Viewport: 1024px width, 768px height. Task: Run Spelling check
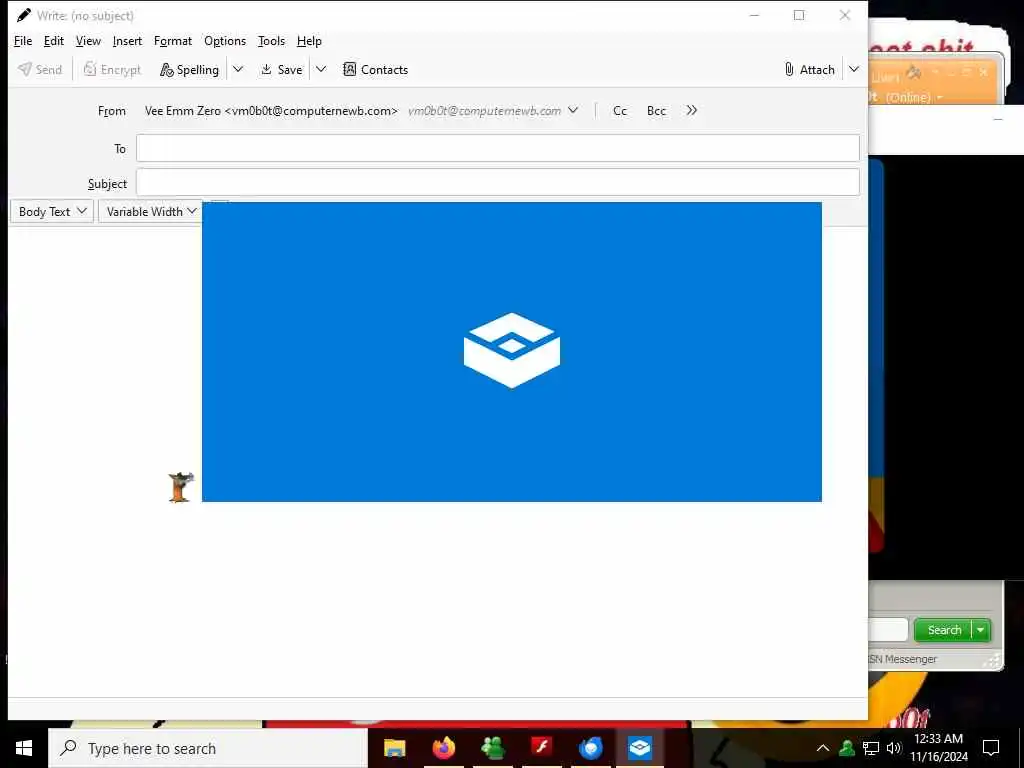coord(189,69)
